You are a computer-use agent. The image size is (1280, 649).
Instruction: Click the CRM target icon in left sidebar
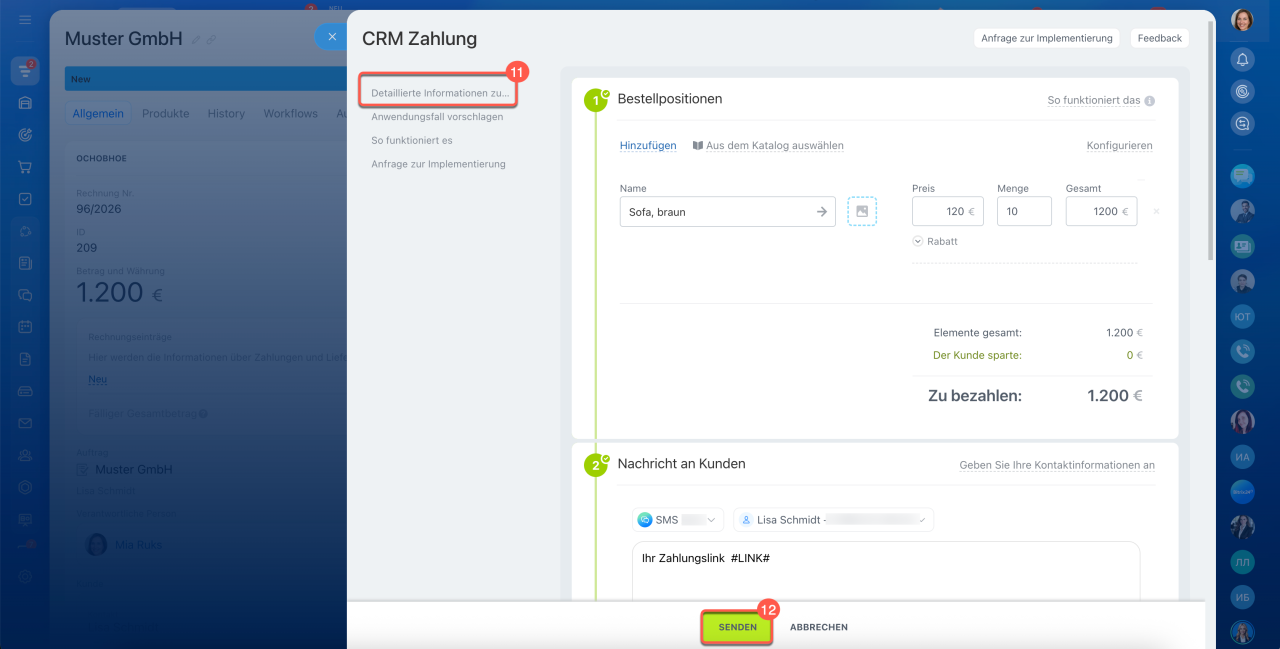click(x=25, y=134)
